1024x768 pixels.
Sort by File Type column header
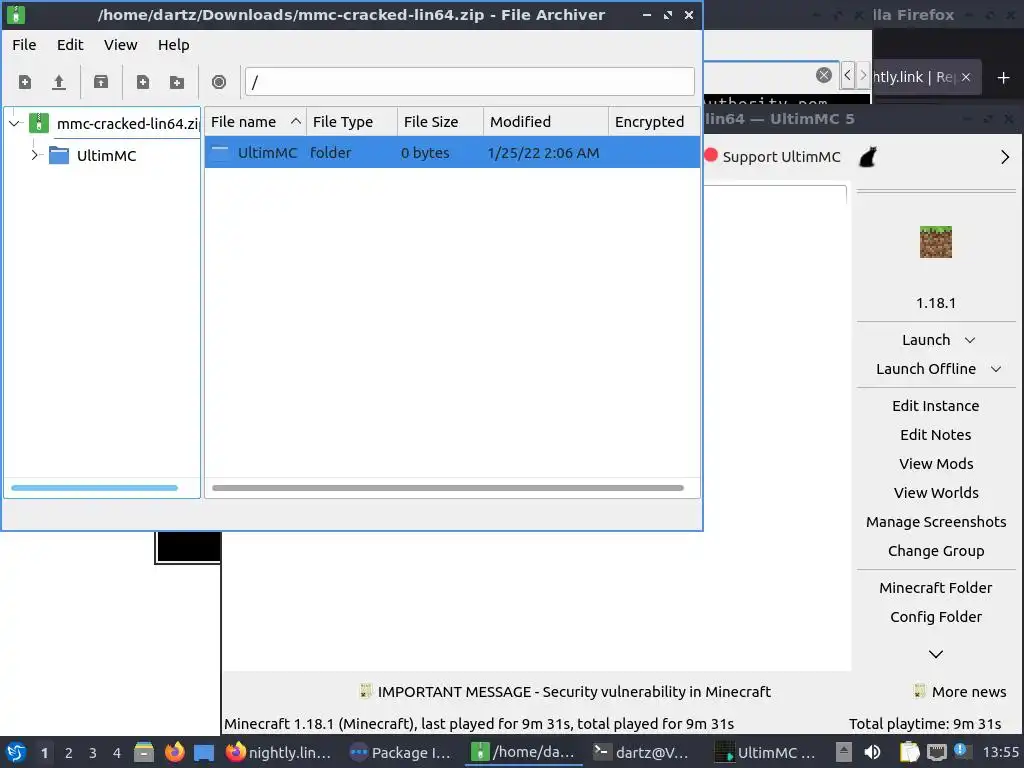(351, 122)
